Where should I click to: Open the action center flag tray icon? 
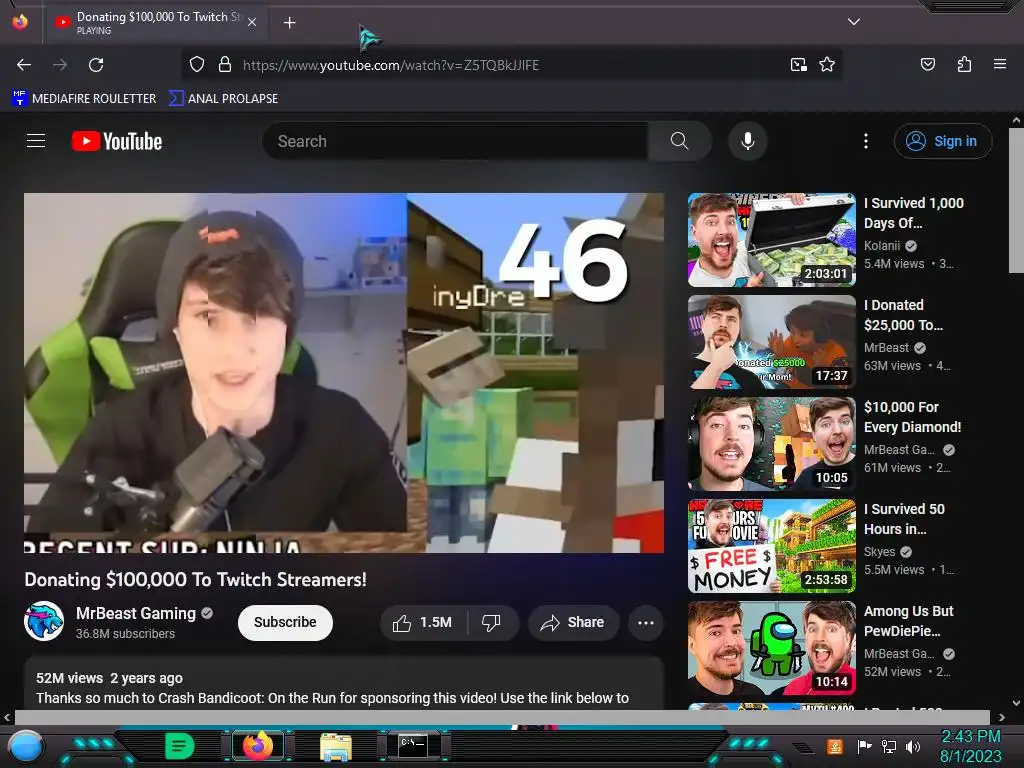[x=864, y=746]
